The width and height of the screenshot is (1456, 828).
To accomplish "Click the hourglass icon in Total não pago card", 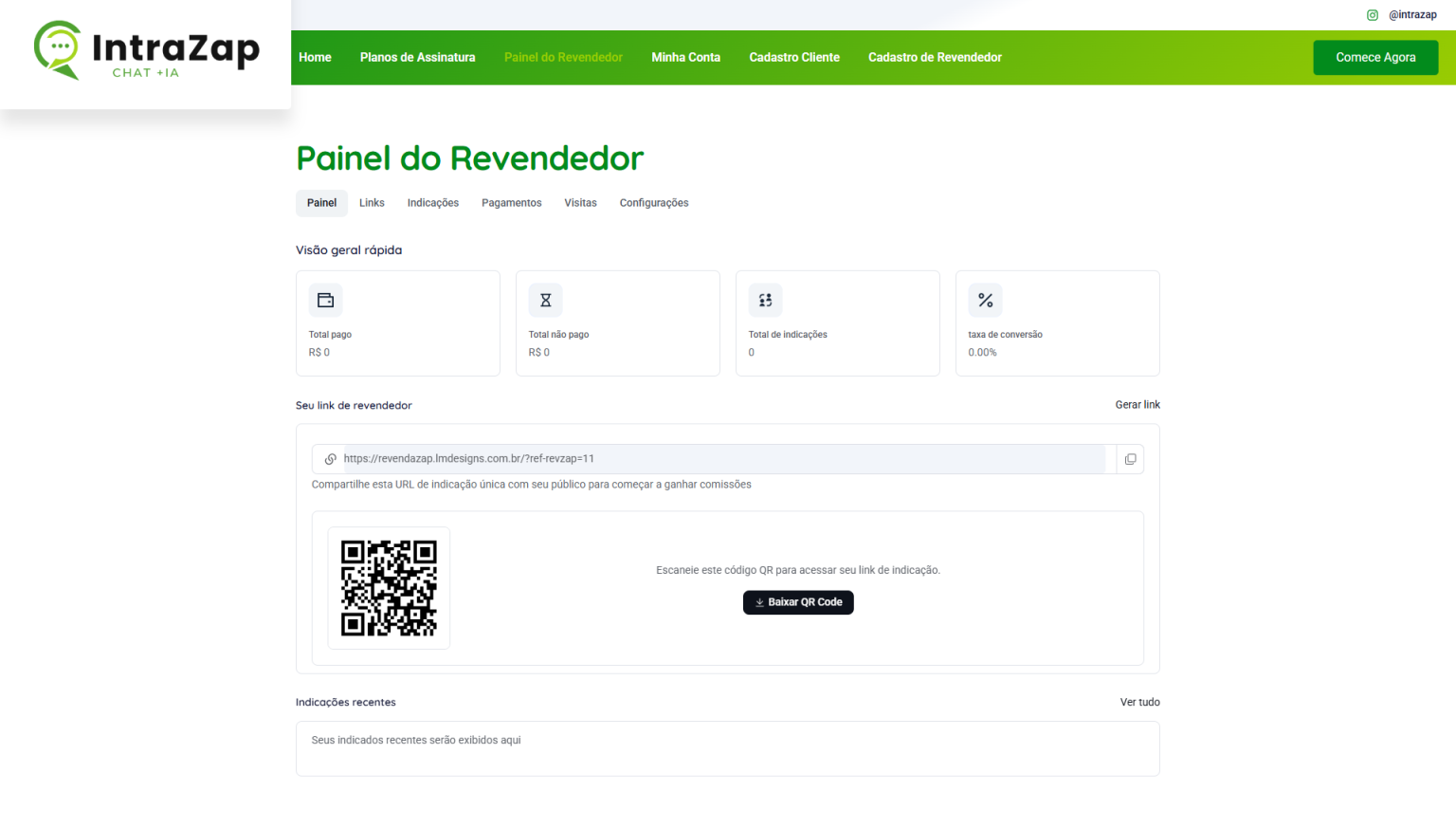I will point(545,301).
